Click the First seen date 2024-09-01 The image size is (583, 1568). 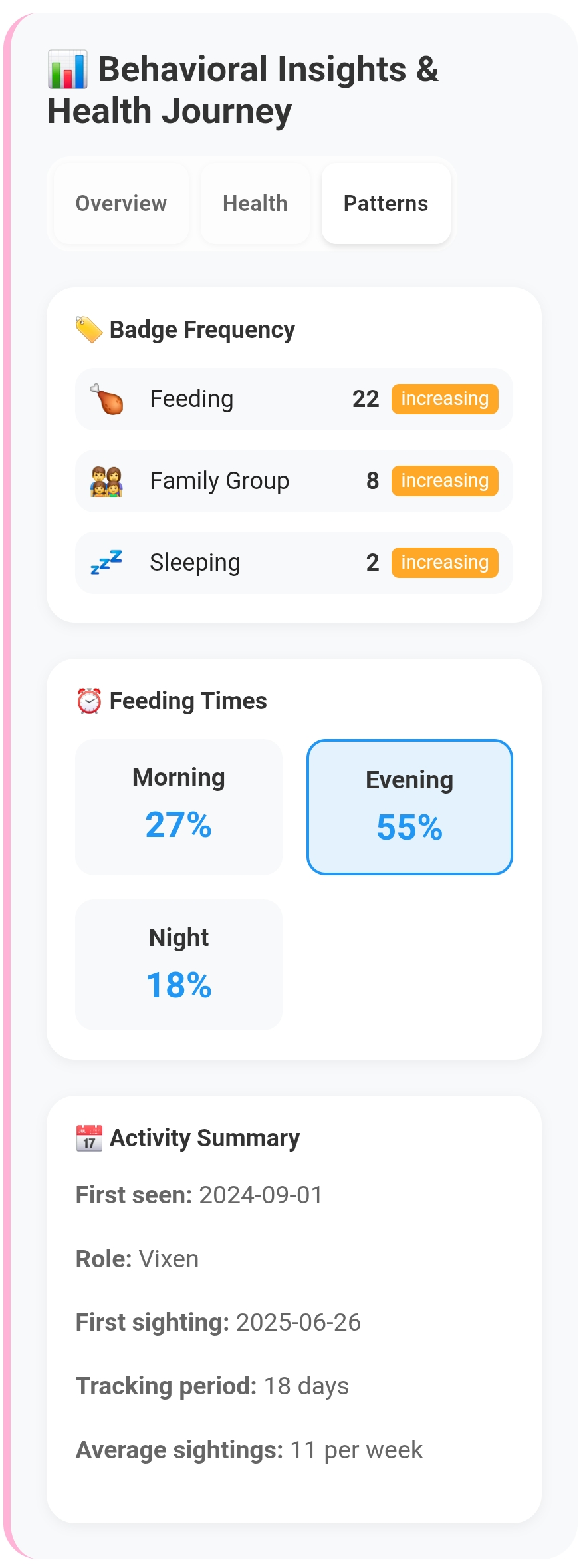coord(261,1195)
